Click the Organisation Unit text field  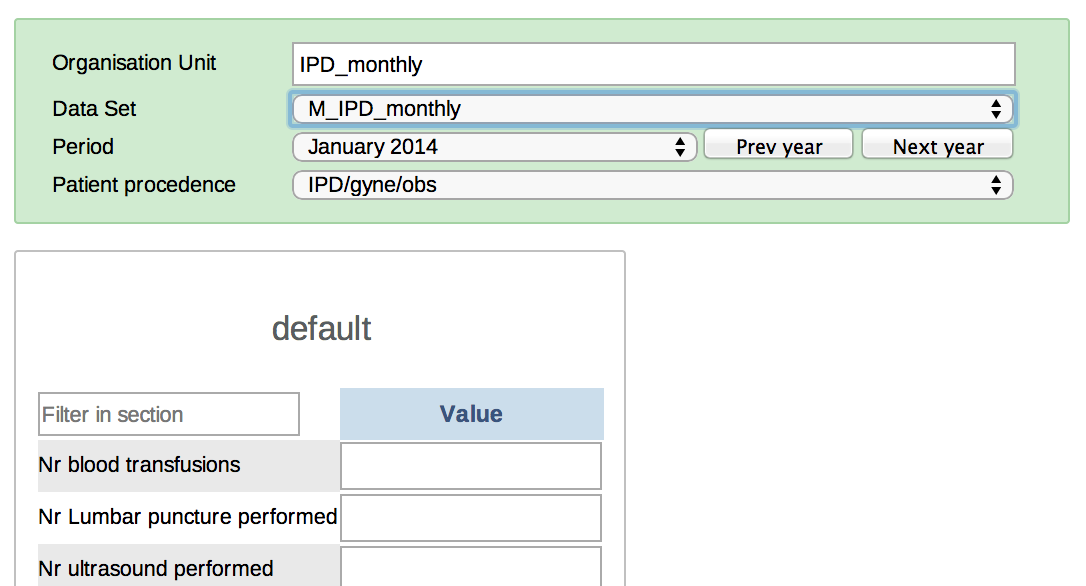click(x=654, y=64)
